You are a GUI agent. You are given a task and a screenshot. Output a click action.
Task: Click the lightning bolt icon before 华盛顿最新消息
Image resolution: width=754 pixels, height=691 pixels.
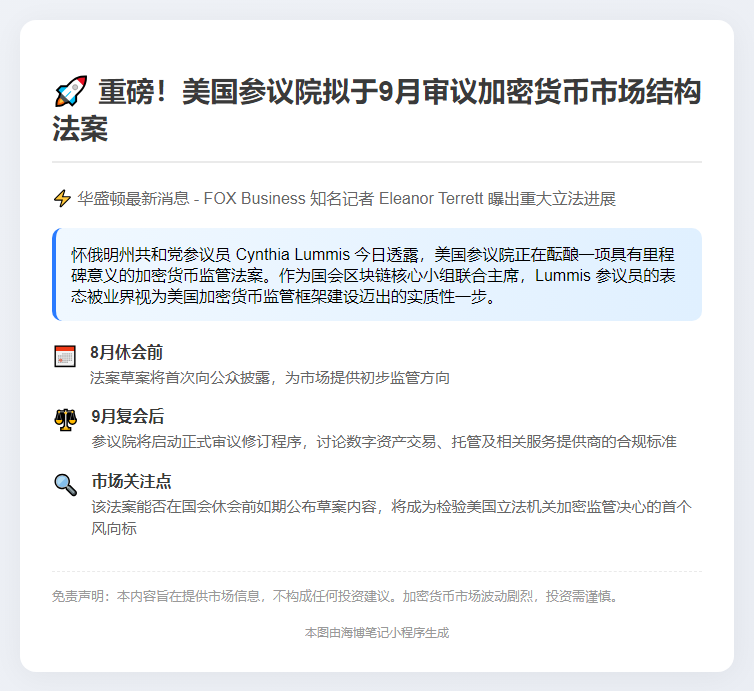62,198
